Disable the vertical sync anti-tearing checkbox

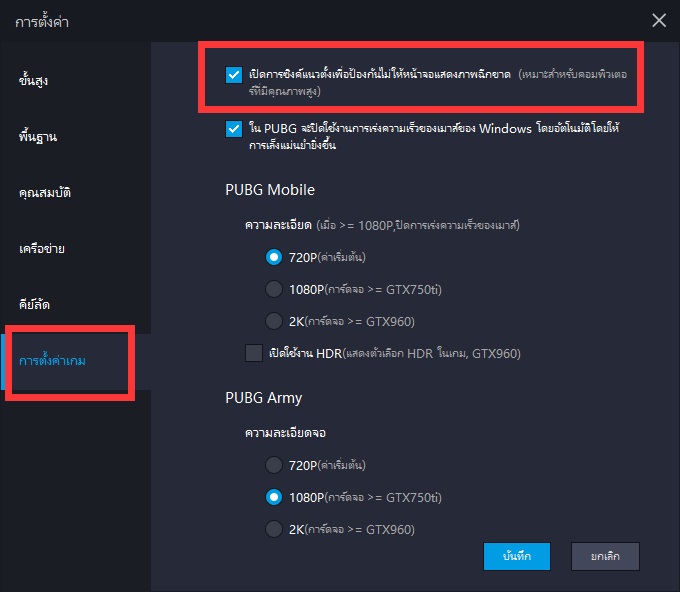pos(234,74)
